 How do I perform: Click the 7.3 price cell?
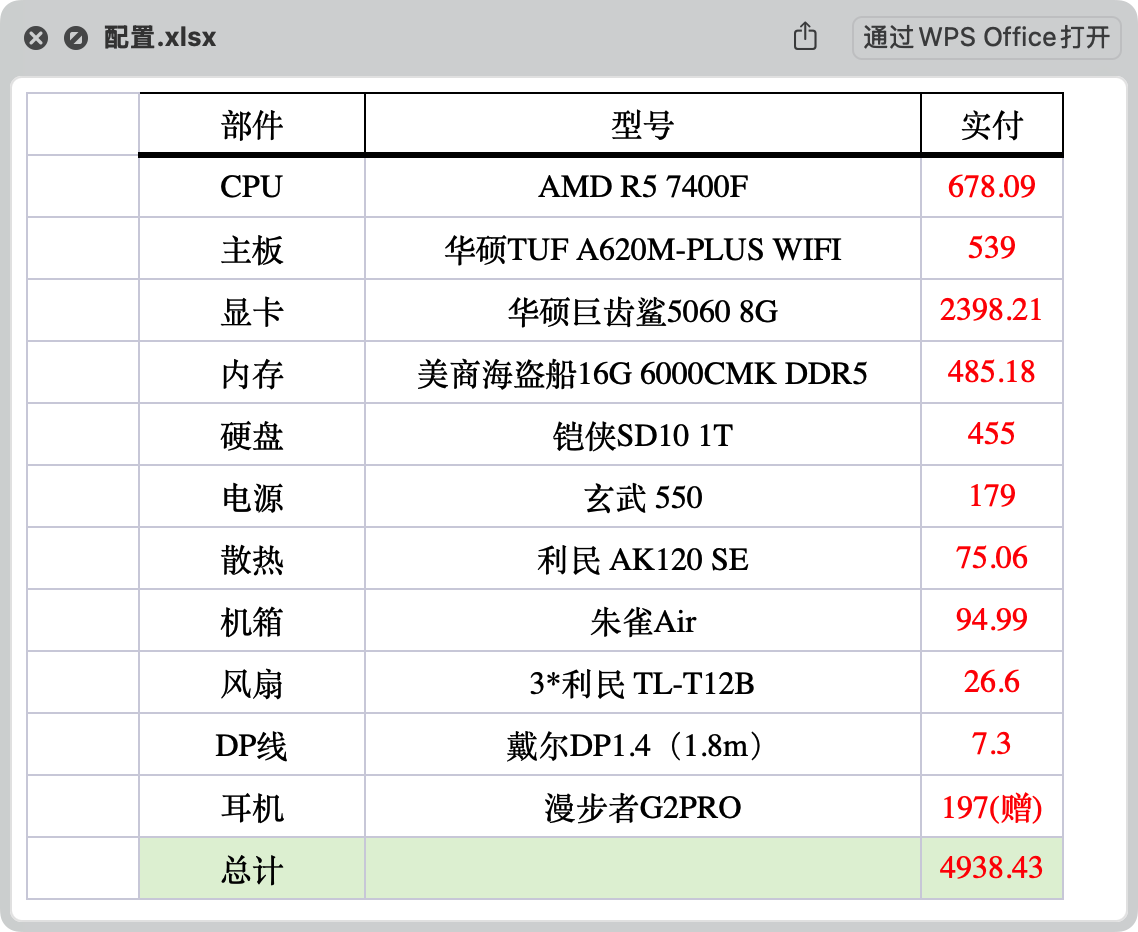pos(991,744)
